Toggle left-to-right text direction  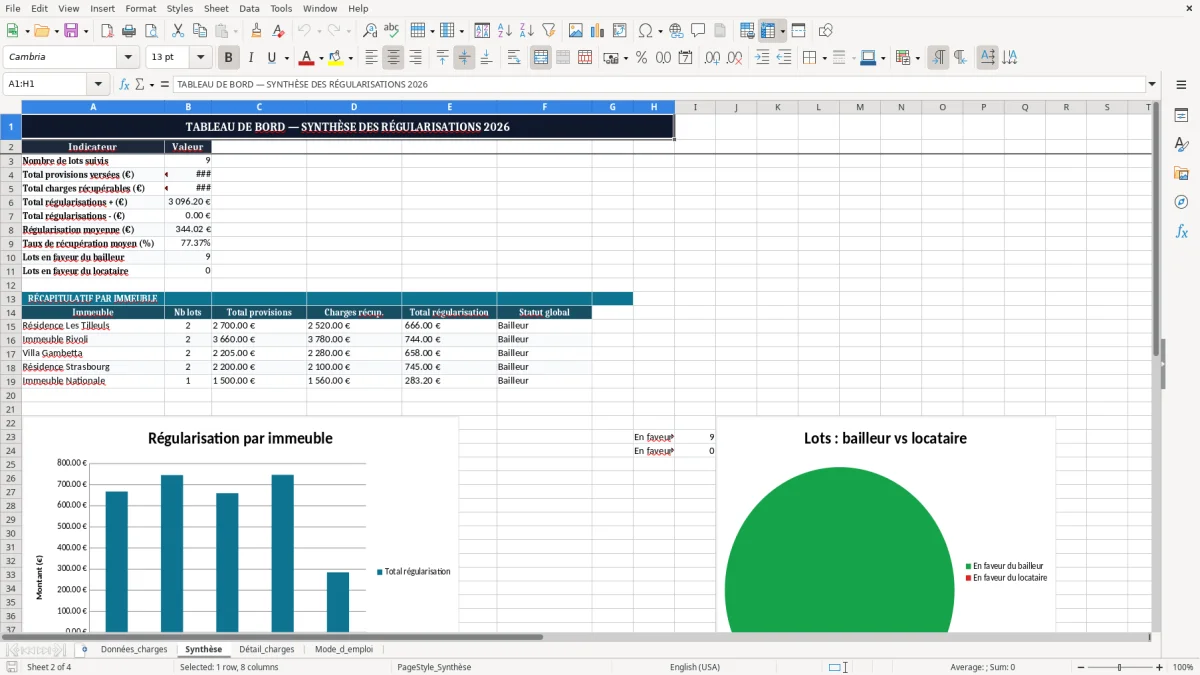pyautogui.click(x=938, y=58)
